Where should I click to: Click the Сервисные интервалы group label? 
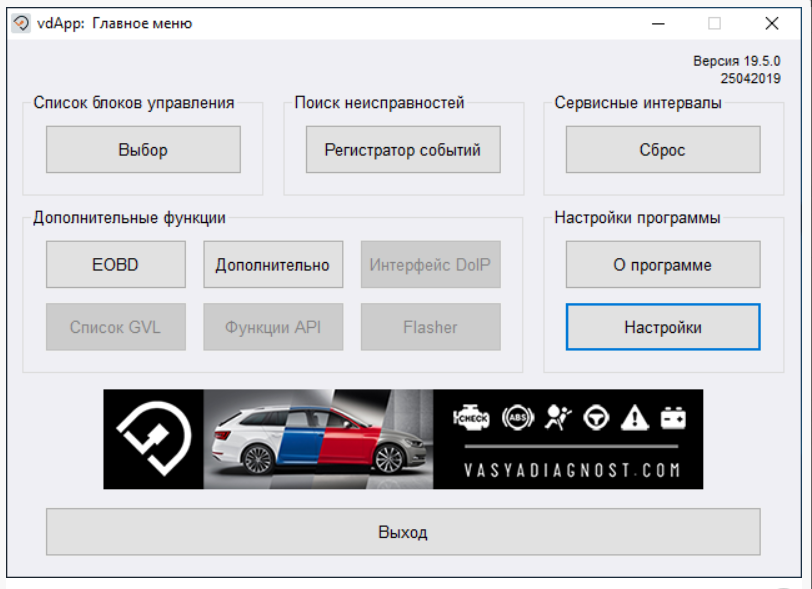(x=638, y=103)
